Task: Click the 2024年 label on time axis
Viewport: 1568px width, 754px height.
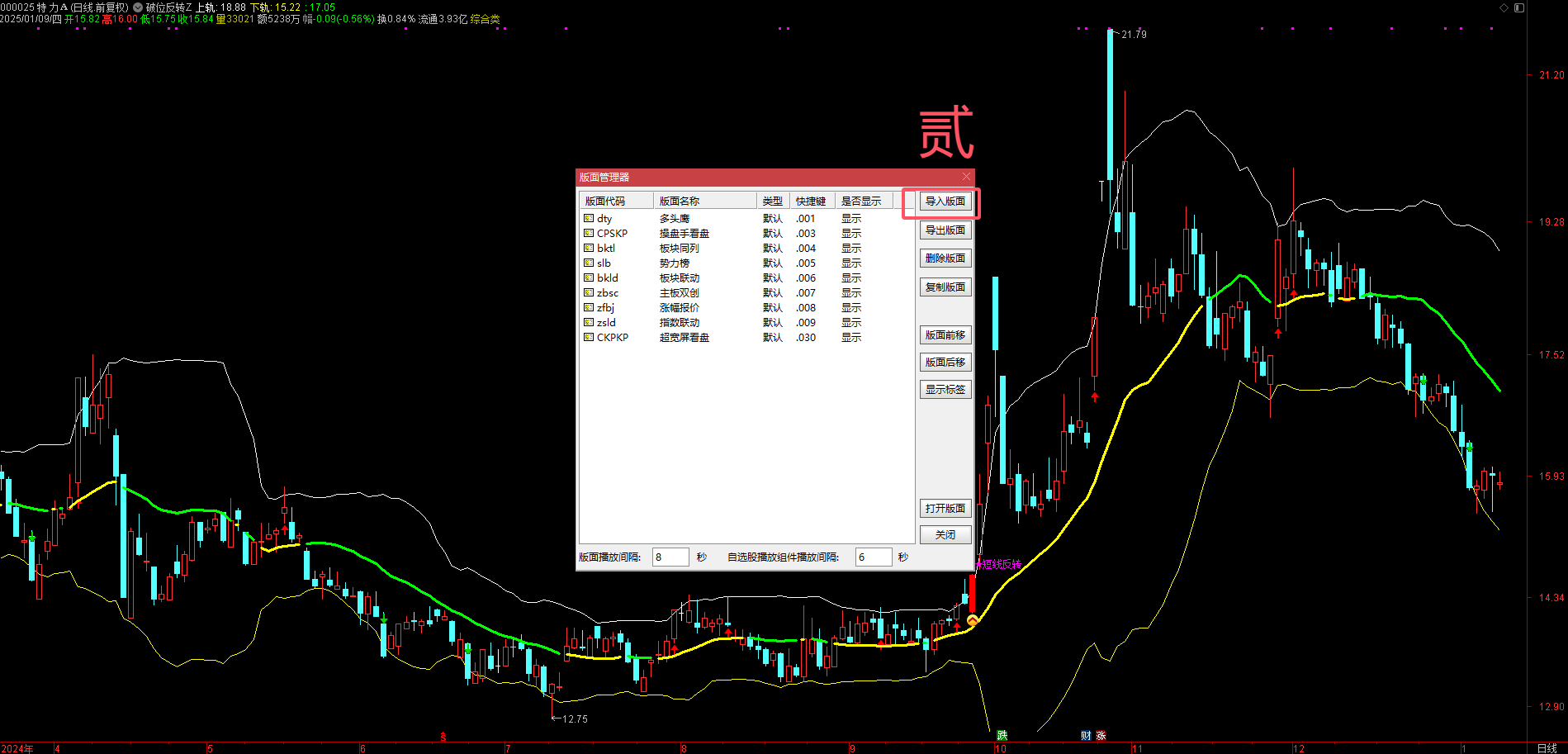Action: [17, 749]
